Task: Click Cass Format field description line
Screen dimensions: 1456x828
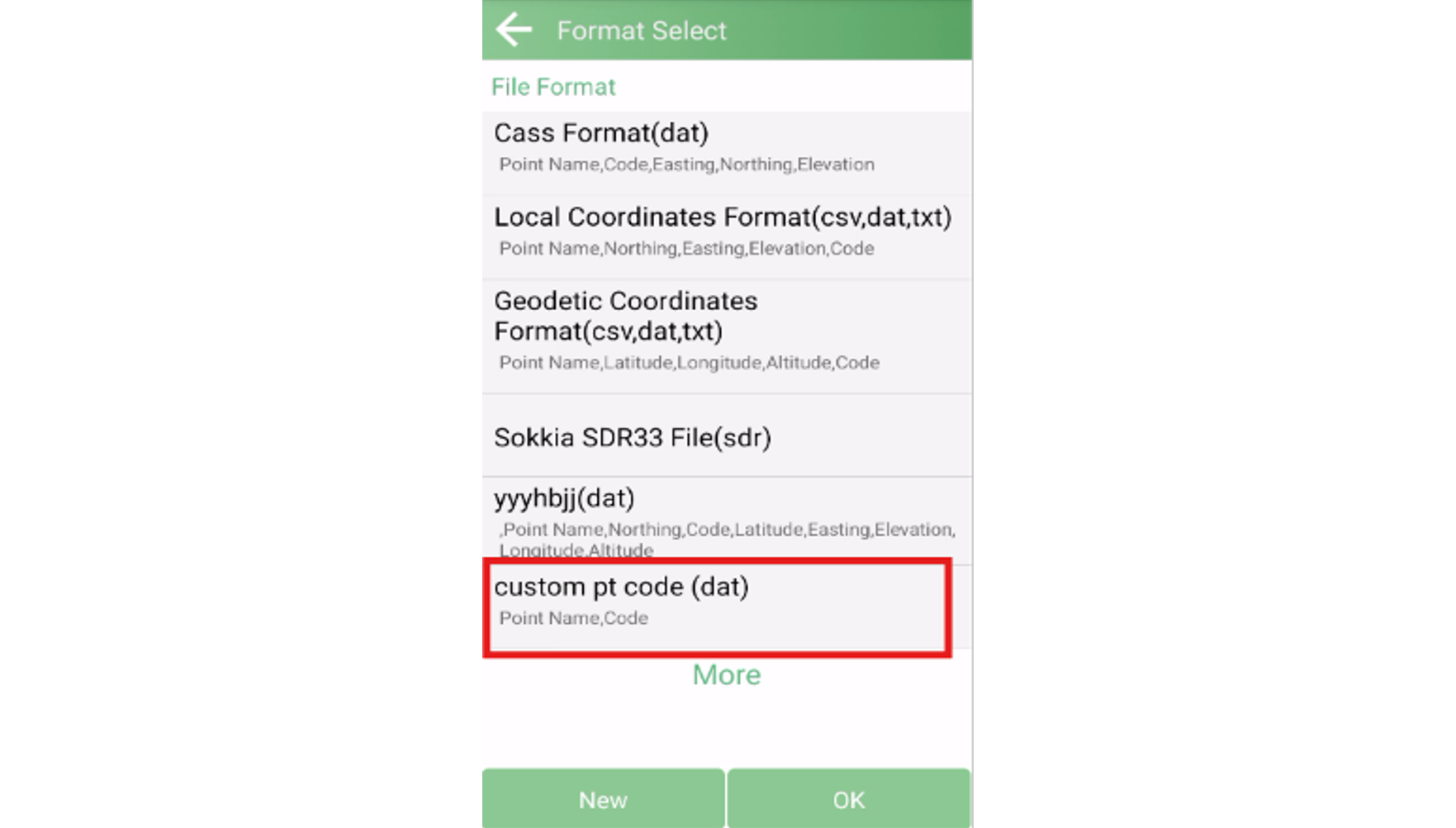Action: pyautogui.click(x=686, y=164)
